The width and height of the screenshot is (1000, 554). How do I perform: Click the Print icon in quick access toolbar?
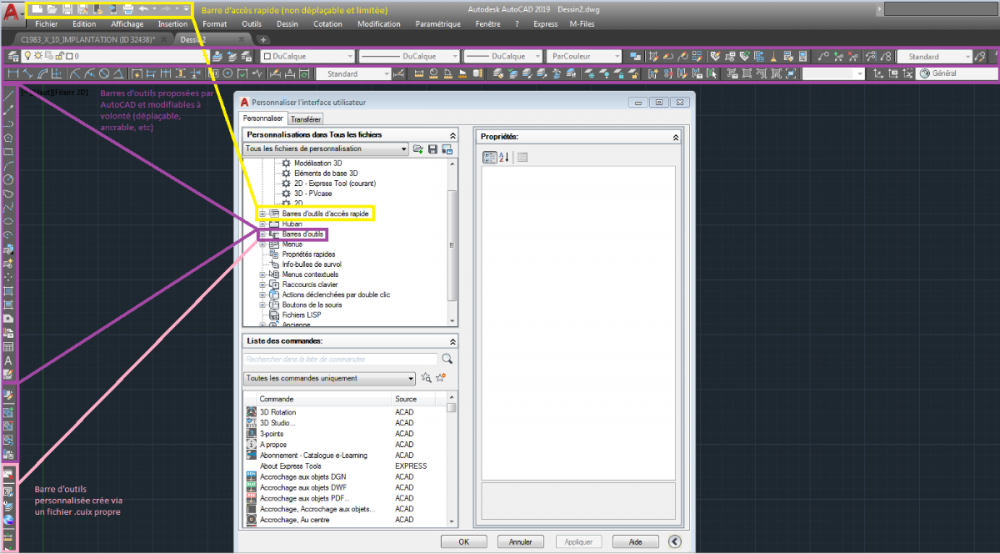128,10
